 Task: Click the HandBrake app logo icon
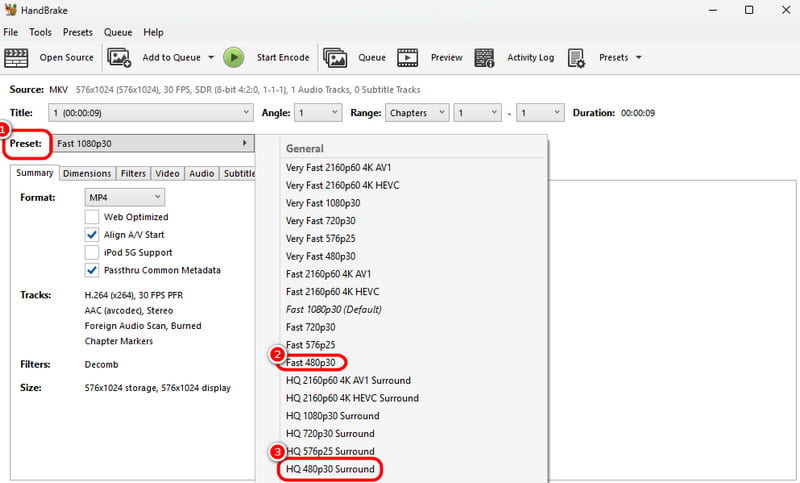tap(10, 10)
